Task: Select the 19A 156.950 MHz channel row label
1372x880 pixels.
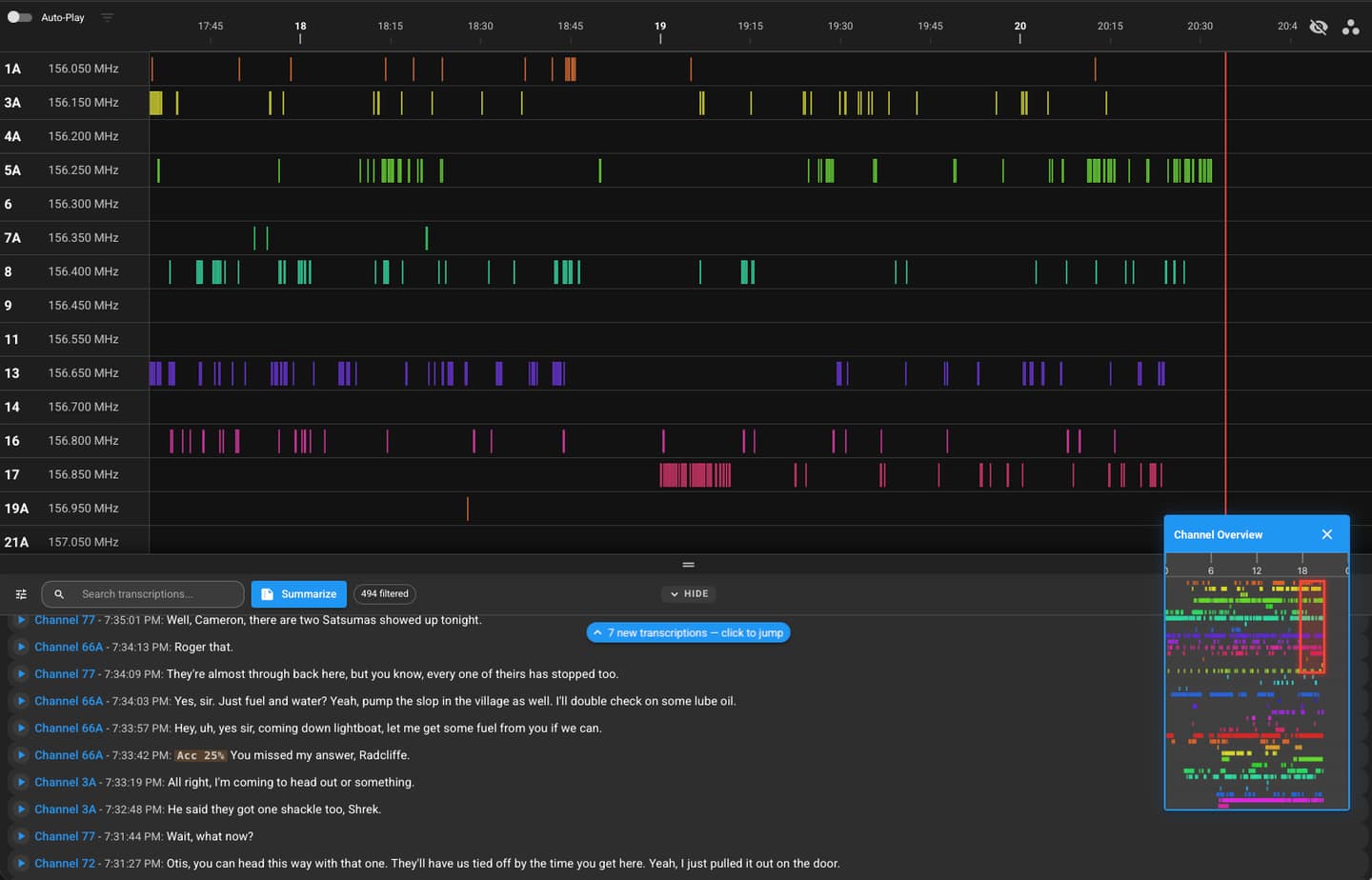Action: click(74, 509)
